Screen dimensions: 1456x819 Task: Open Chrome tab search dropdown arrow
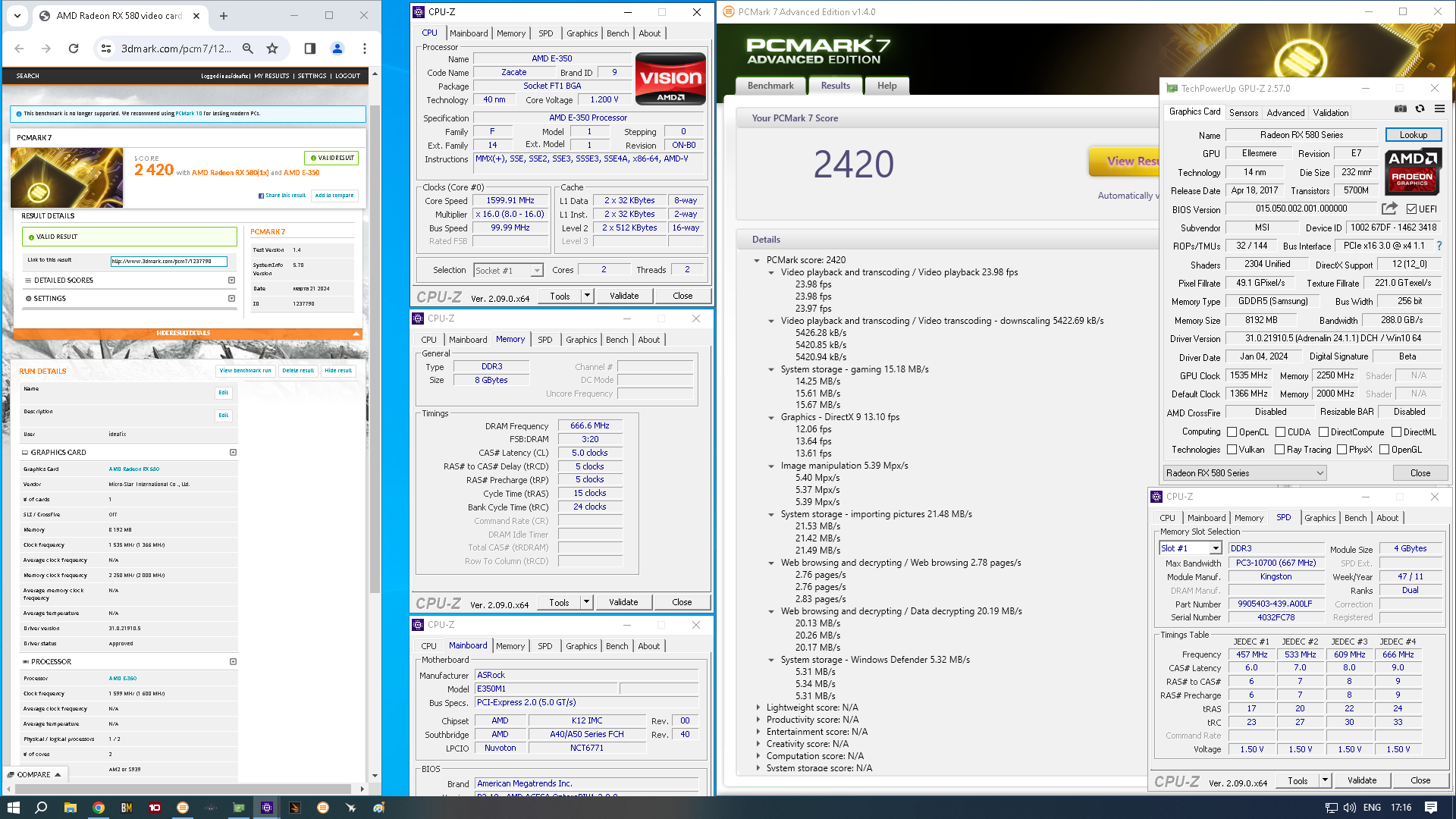coord(17,15)
